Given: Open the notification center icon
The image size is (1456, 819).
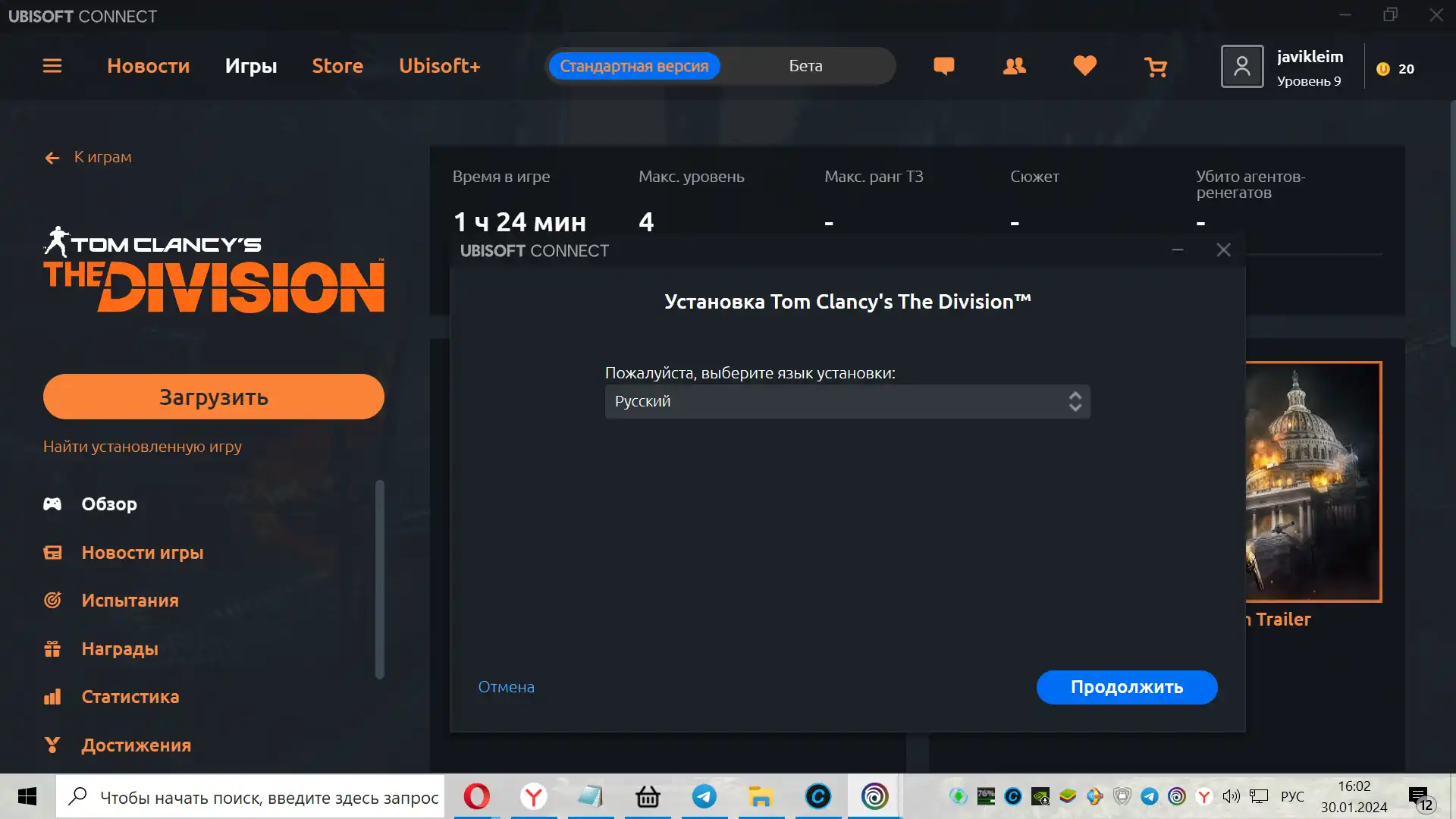Looking at the screenshot, I should [x=1420, y=798].
